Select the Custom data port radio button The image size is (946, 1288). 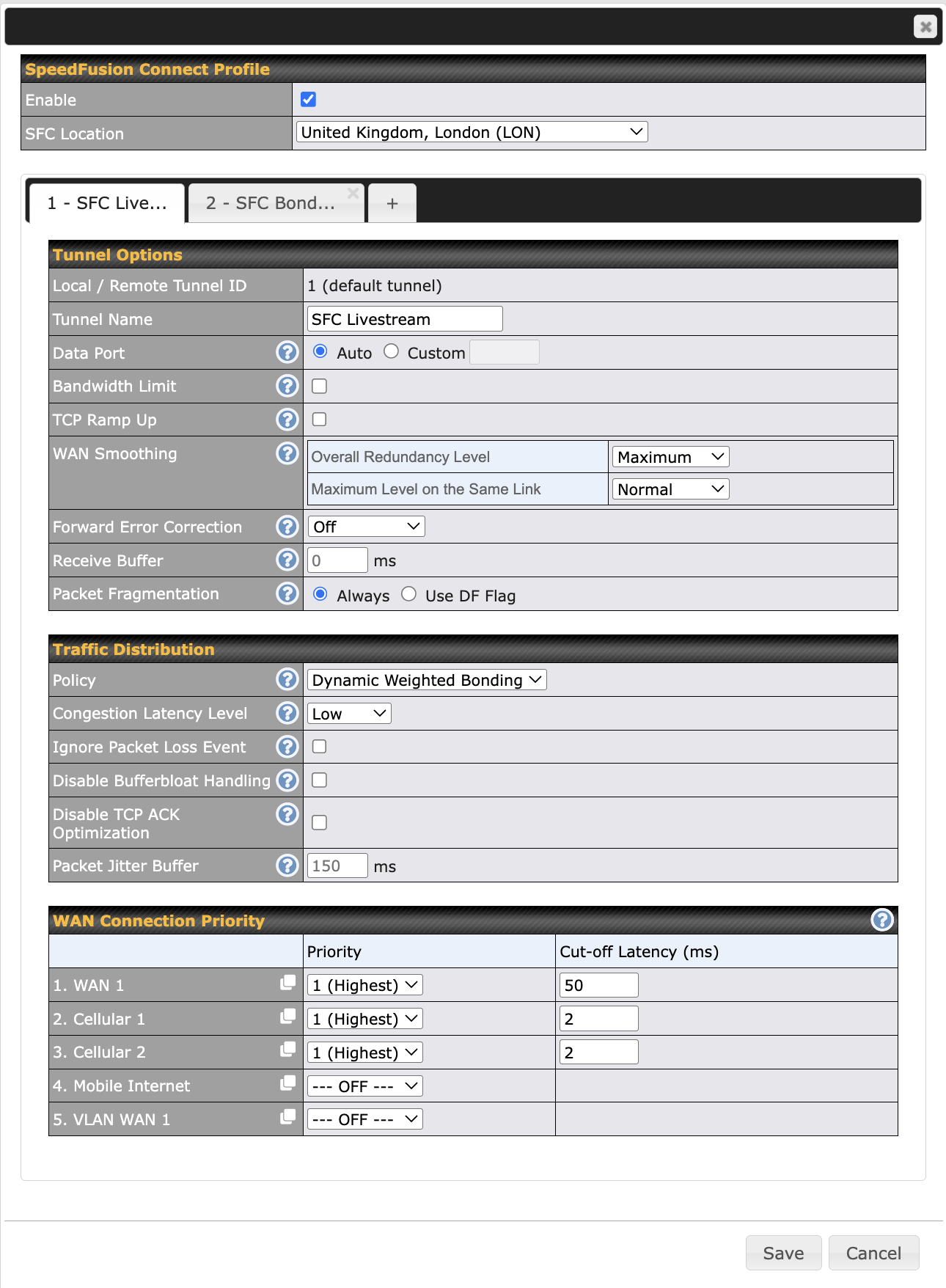pos(392,352)
